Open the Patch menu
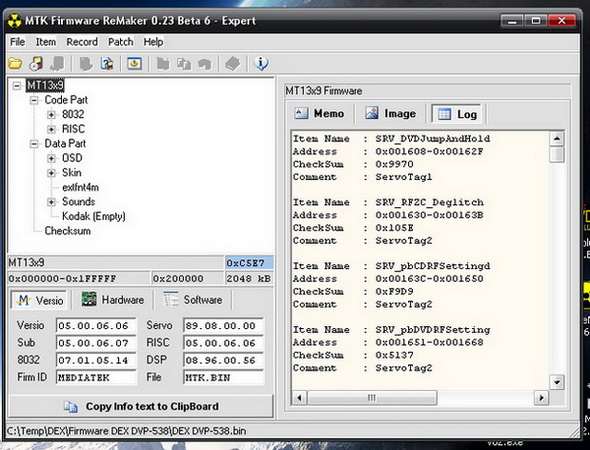 click(x=120, y=42)
